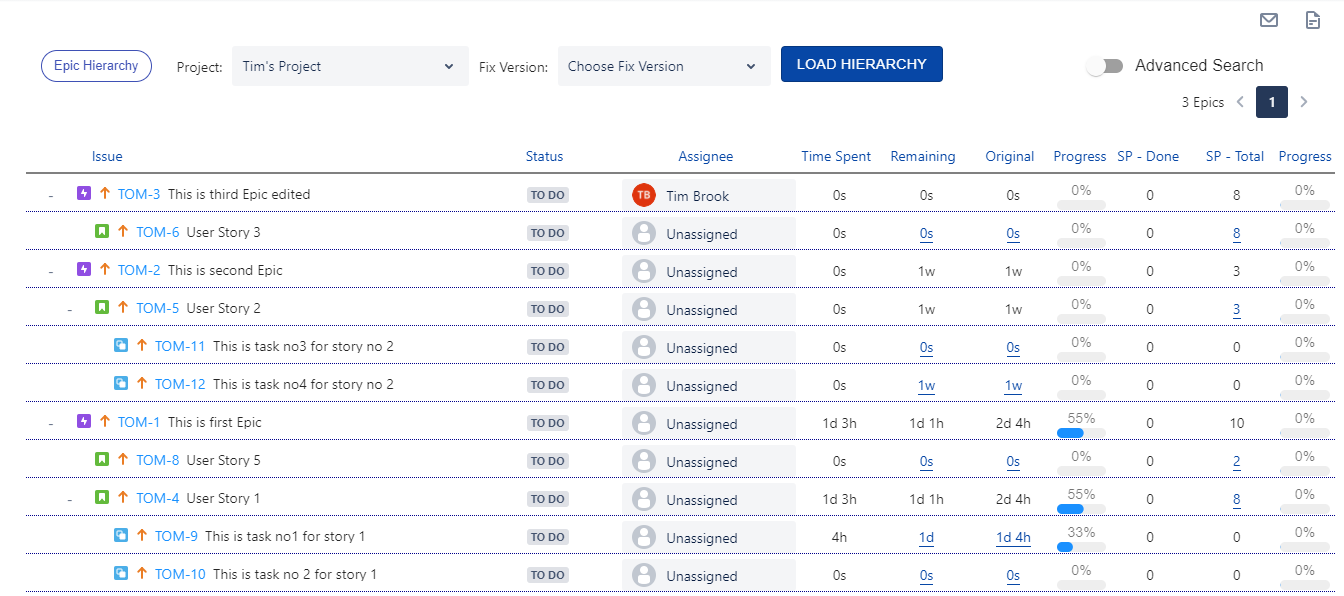Sort by the Status column header
This screenshot has width=1344, height=596.
tap(544, 156)
